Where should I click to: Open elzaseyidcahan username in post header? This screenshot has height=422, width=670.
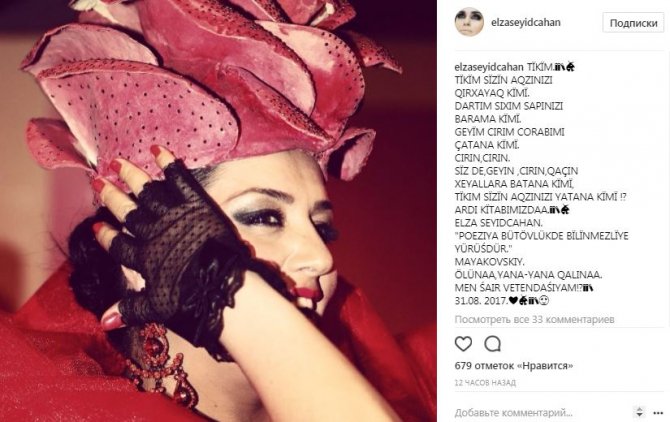click(x=526, y=22)
